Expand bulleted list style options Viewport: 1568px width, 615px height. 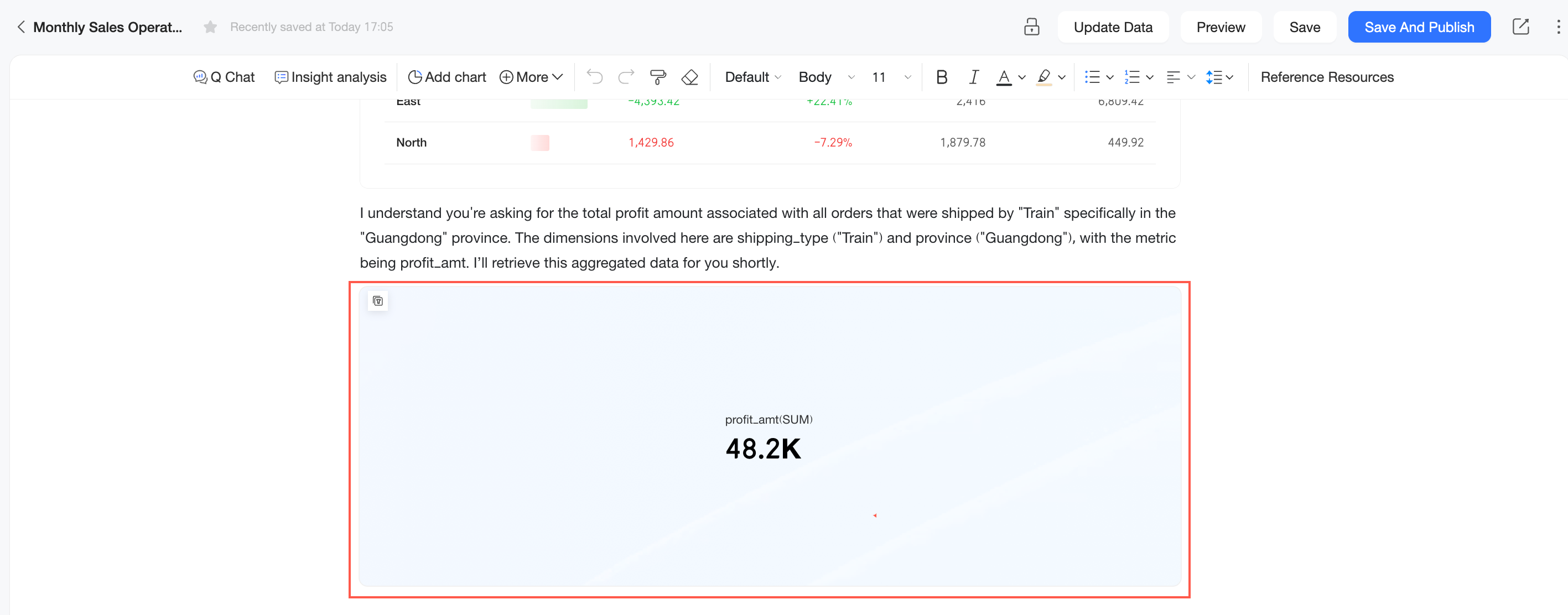coord(1110,77)
